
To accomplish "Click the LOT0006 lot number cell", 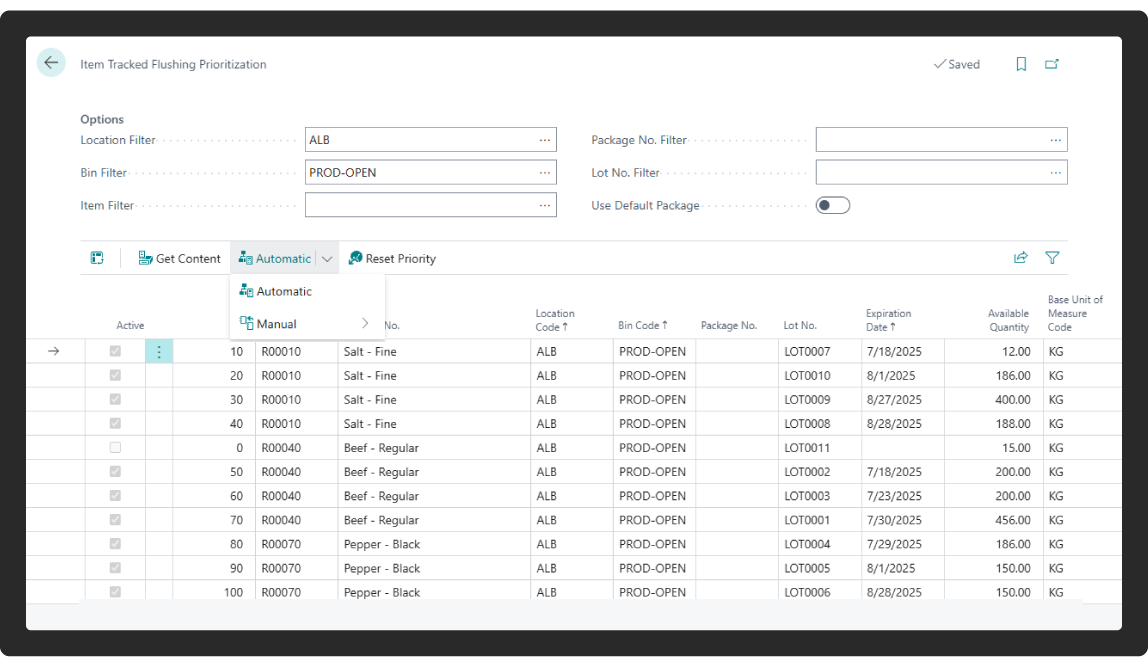I will pyautogui.click(x=819, y=592).
